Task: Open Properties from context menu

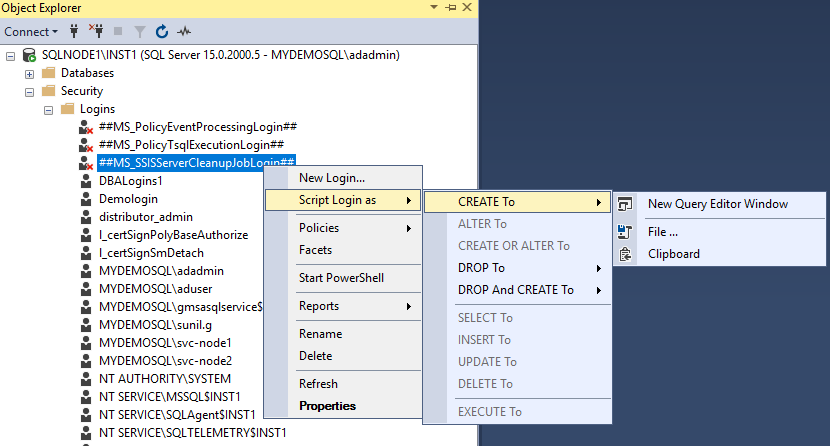Action: click(343, 406)
